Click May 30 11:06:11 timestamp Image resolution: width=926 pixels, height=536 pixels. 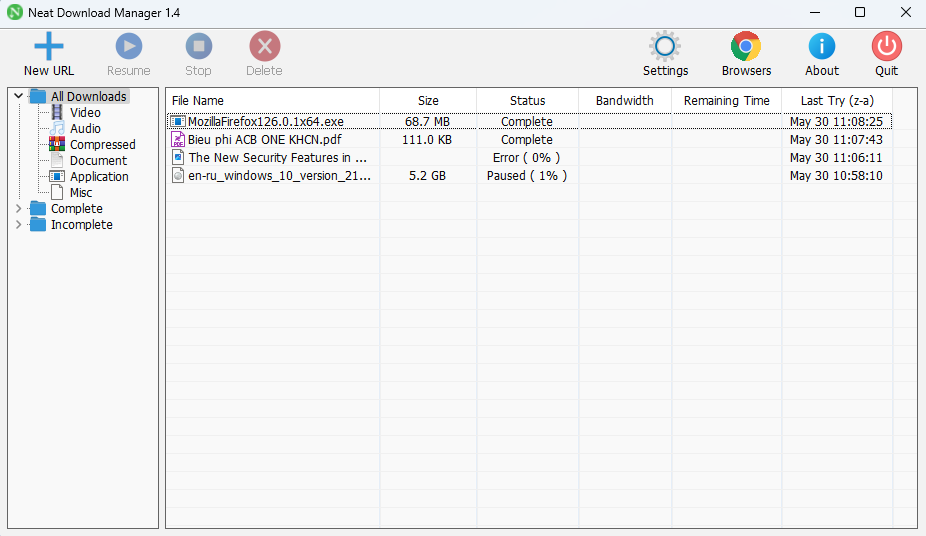click(x=836, y=158)
